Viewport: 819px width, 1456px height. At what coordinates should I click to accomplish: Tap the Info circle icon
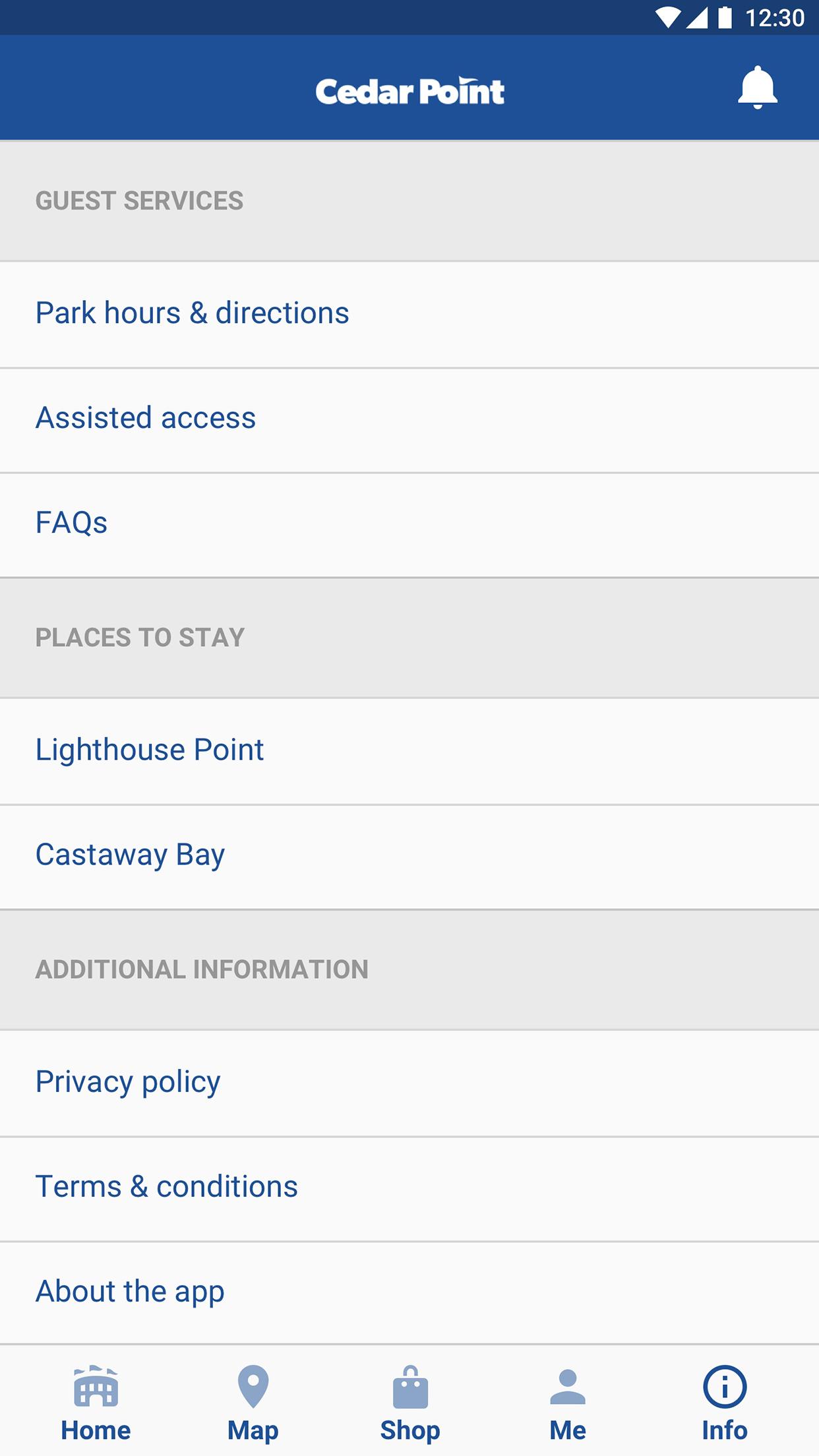pos(725,1386)
